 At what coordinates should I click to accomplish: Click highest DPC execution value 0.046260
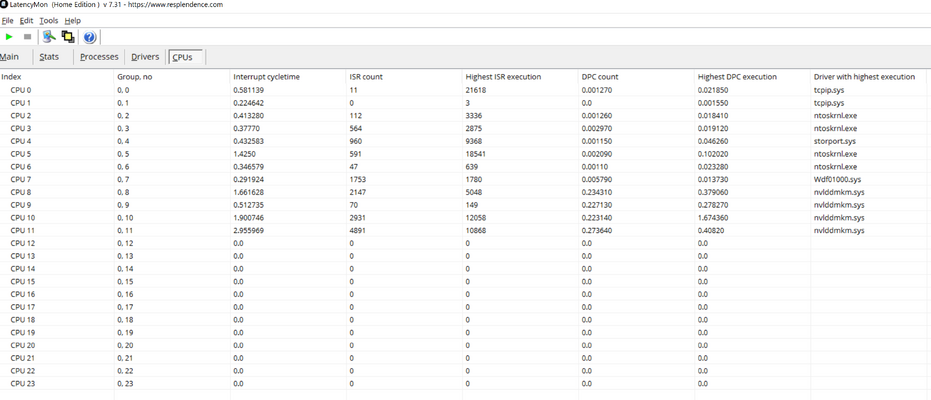click(x=713, y=141)
